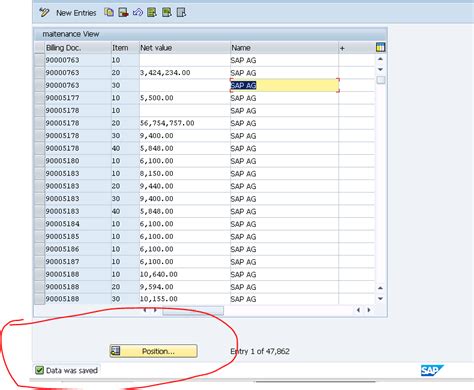This screenshot has width=474, height=390.
Task: Click the Deselect All icon
Action: tap(181, 13)
